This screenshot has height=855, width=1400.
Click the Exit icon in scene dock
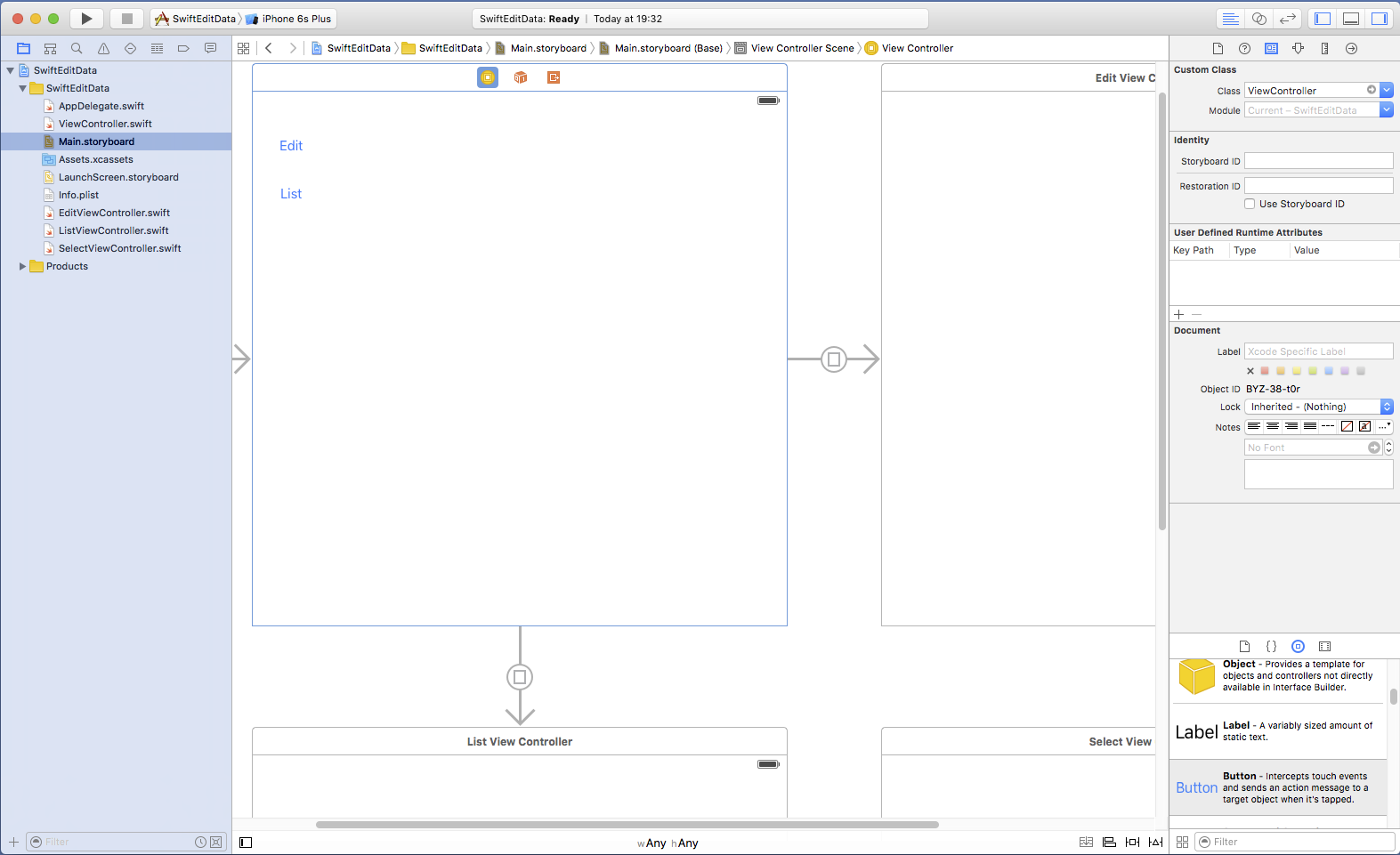point(554,77)
